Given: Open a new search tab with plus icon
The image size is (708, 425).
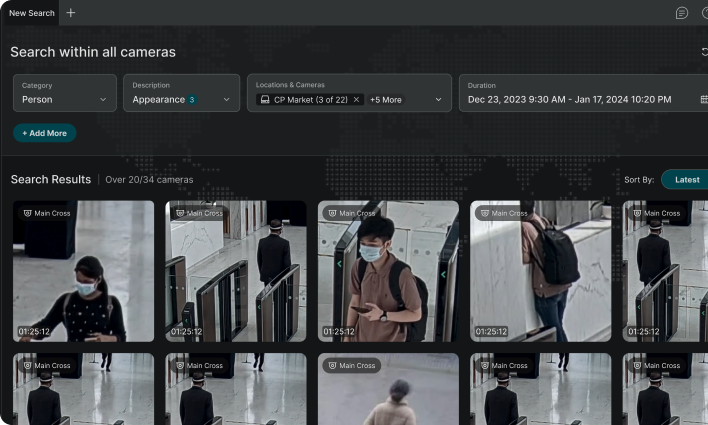Looking at the screenshot, I should [70, 13].
